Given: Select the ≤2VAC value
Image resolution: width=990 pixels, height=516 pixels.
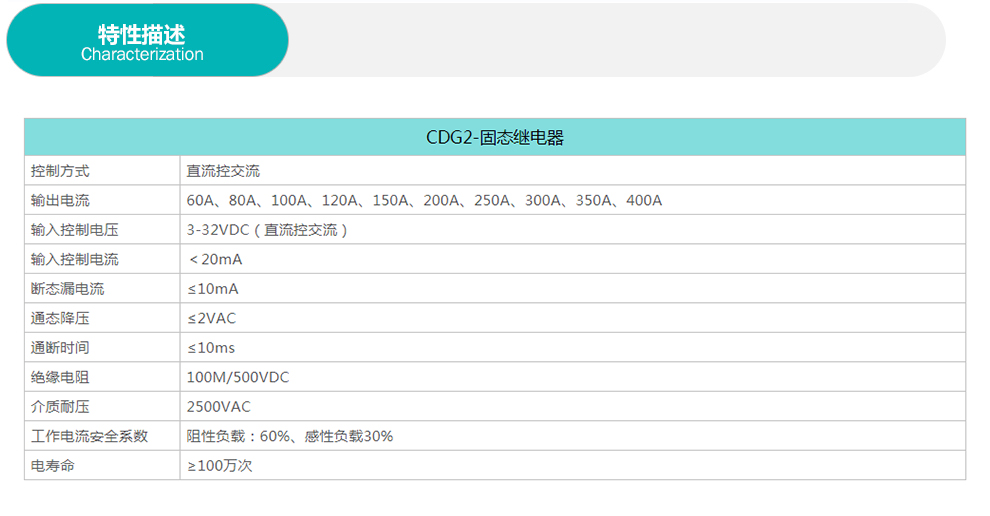Looking at the screenshot, I should coord(212,318).
